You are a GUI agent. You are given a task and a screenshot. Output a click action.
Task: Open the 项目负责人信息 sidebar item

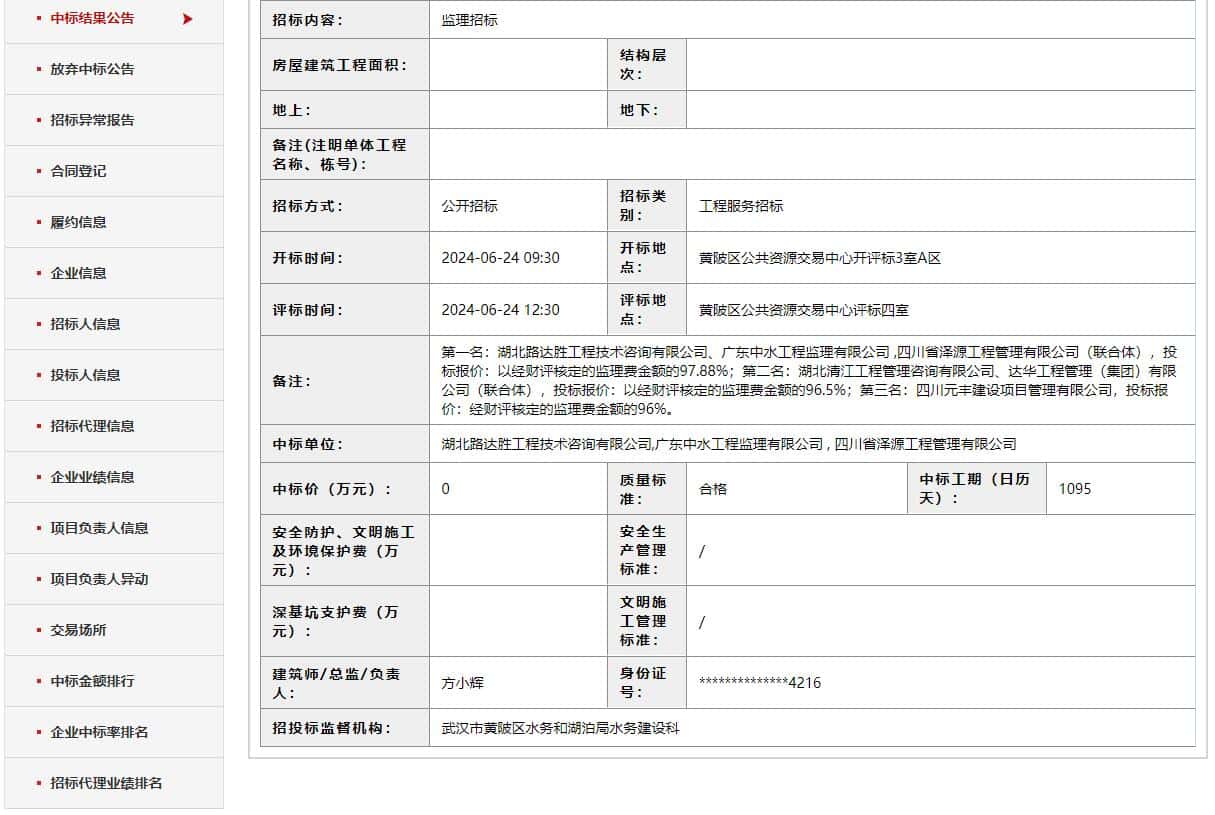99,528
